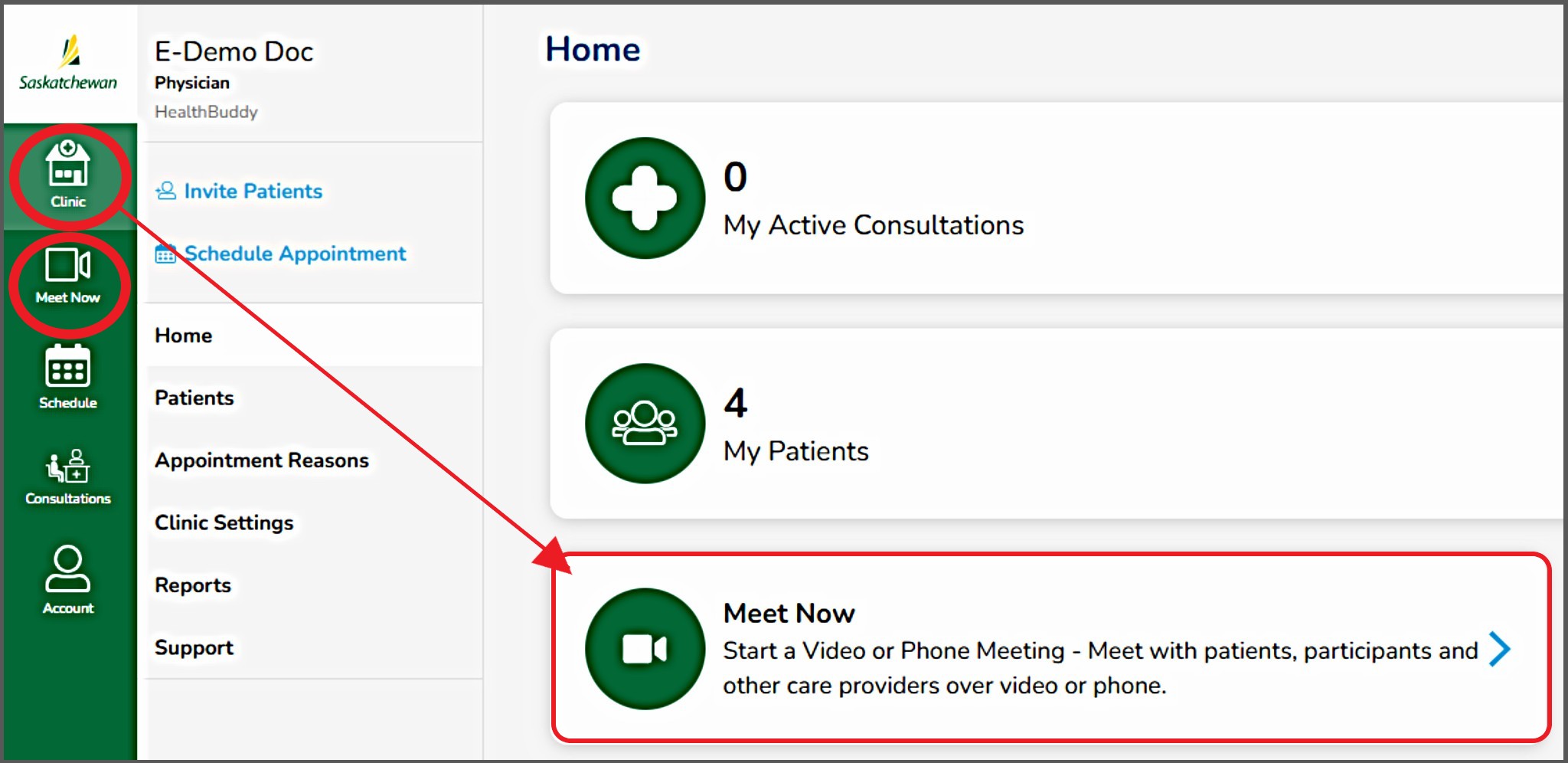Click the Saskatchewan logo
Viewport: 1568px width, 763px height.
pos(68,64)
